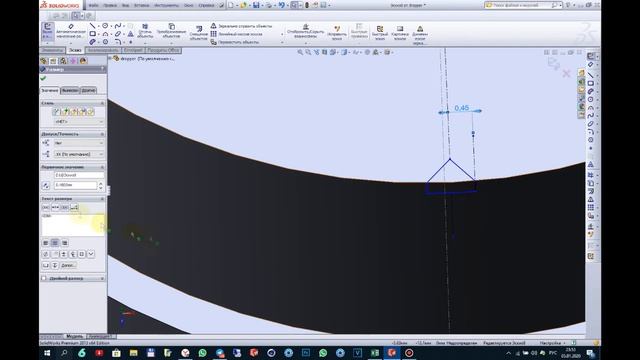This screenshot has height=360, width=640.
Task: Cancel sketch with red X corner icon
Action: pyautogui.click(x=566, y=73)
